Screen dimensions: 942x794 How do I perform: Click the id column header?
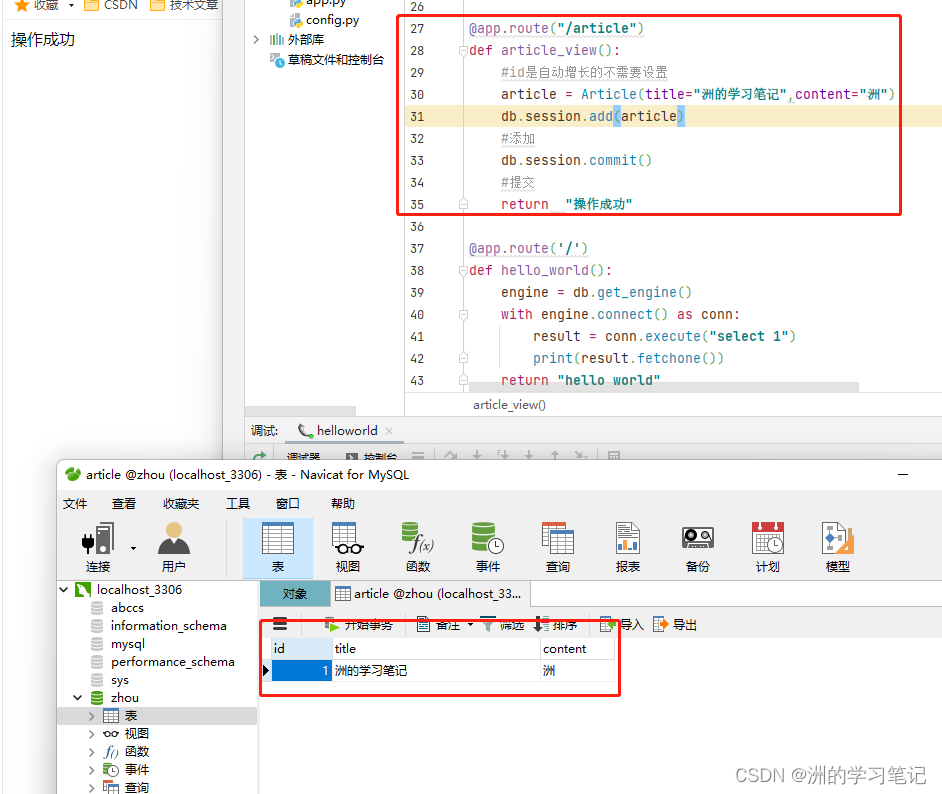(302, 649)
